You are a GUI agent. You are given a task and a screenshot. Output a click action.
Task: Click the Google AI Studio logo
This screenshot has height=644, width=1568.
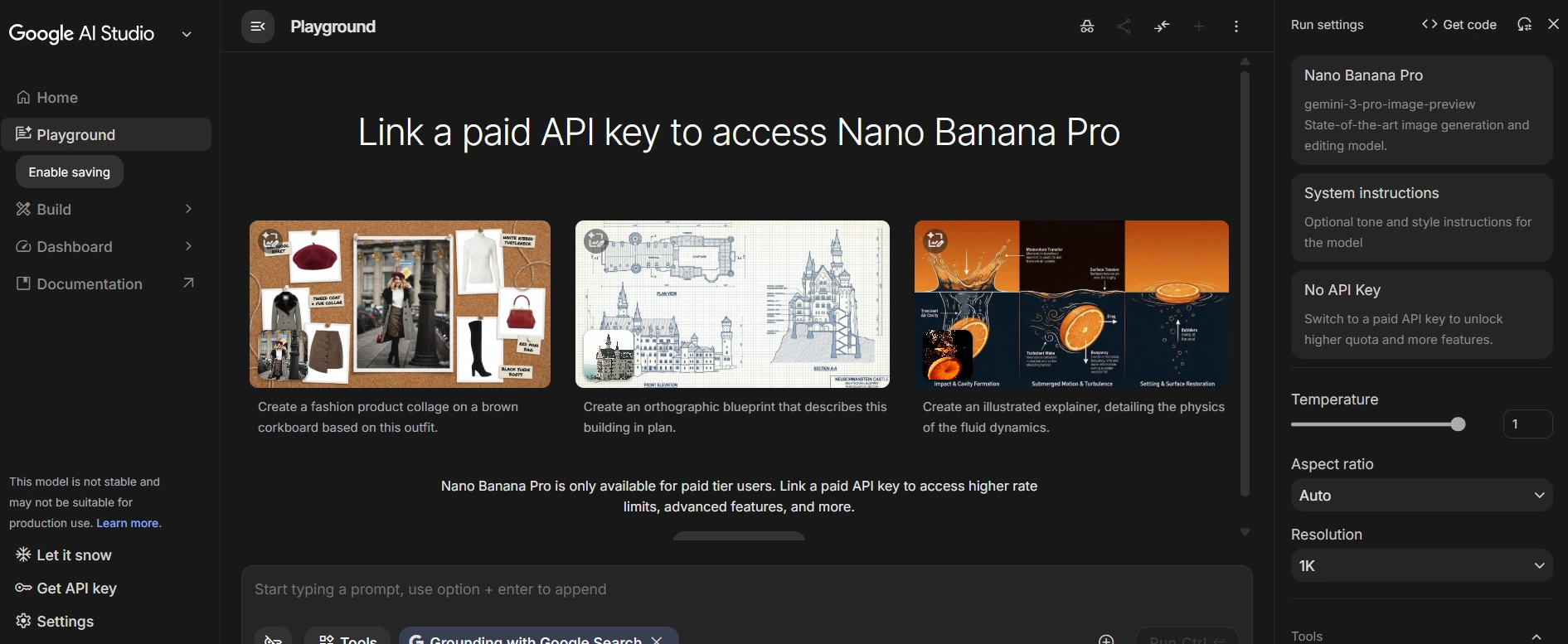coord(81,33)
